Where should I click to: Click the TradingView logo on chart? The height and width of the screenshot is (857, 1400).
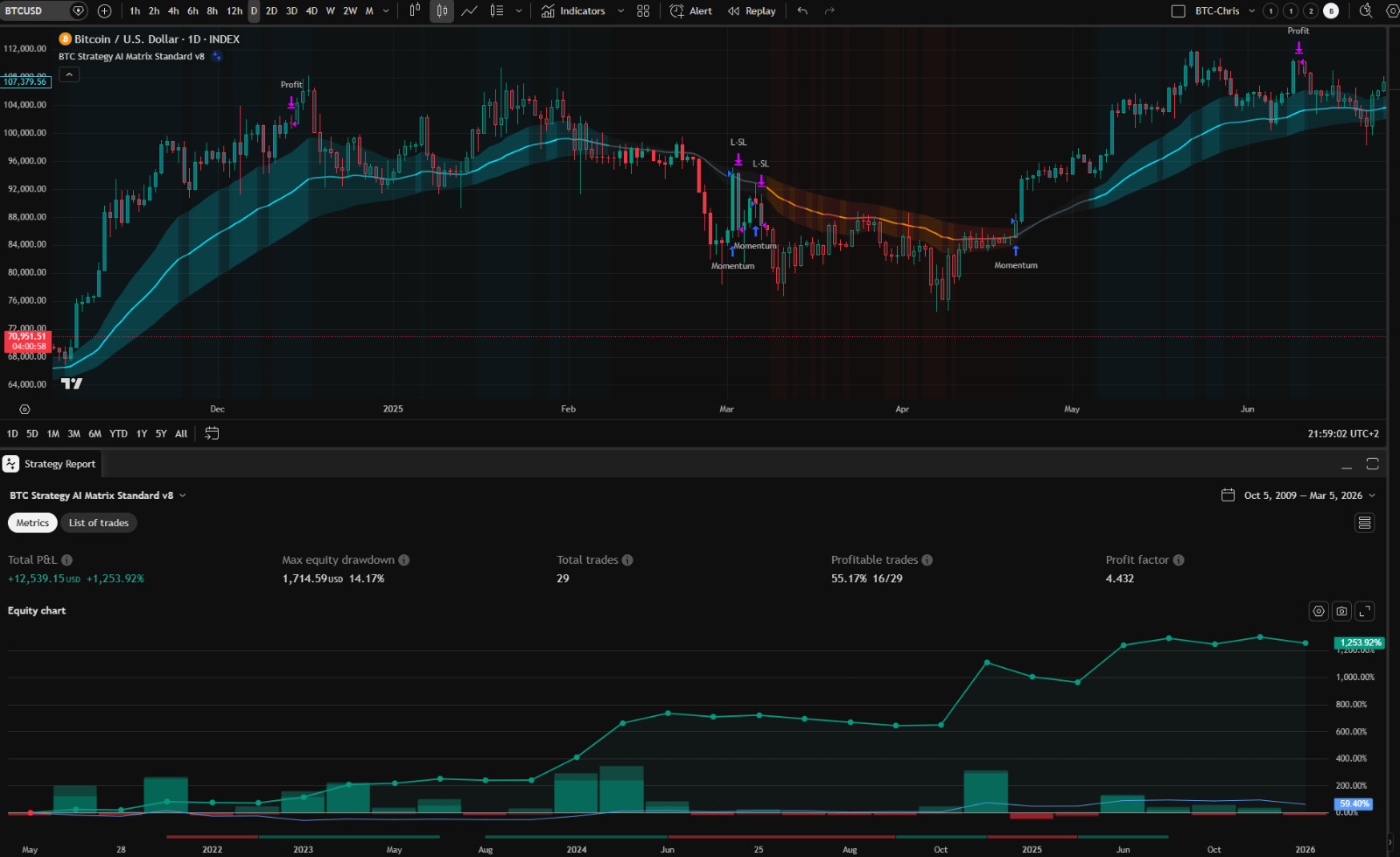[72, 383]
